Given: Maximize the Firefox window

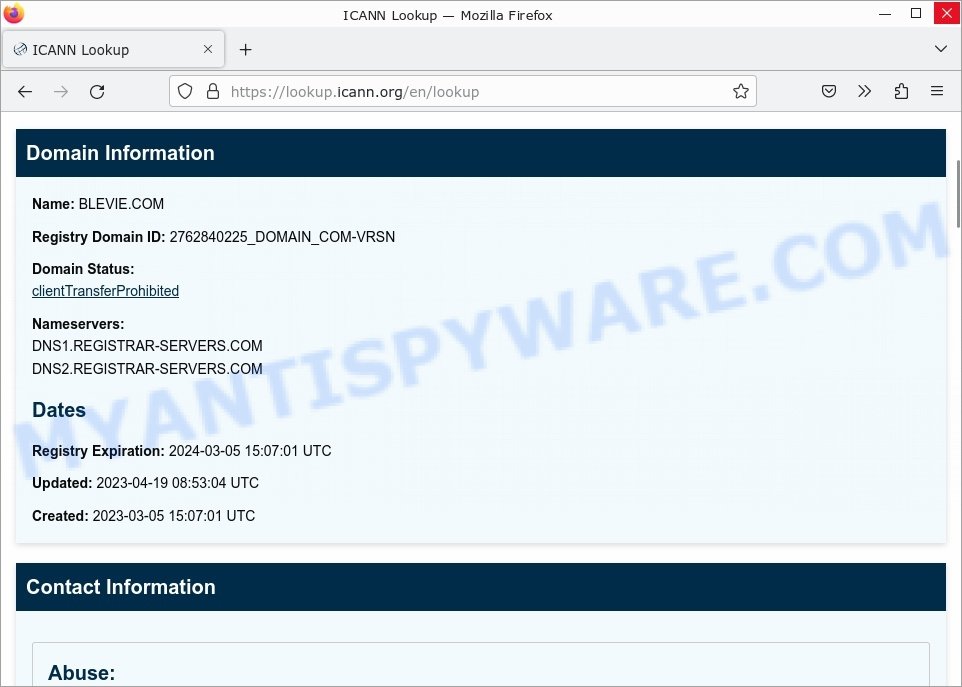Looking at the screenshot, I should (916, 13).
